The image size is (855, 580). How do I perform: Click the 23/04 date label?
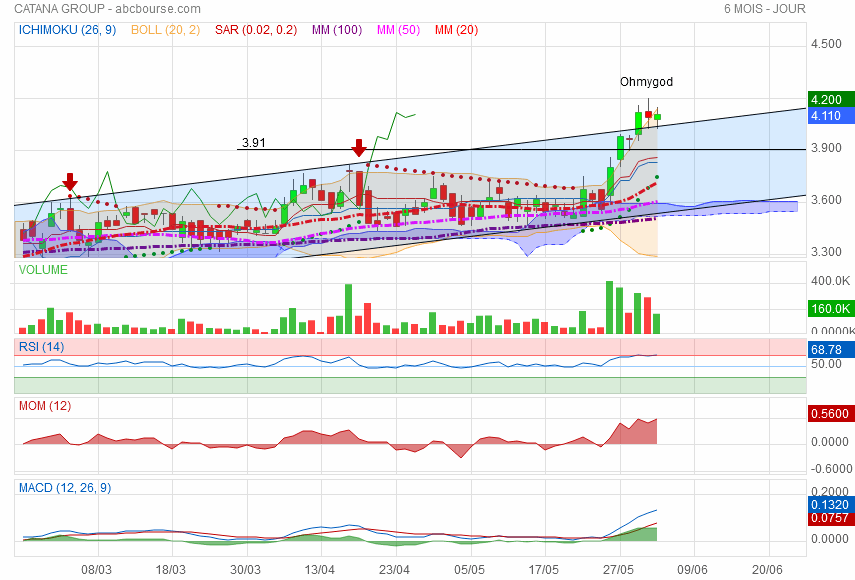coord(394,570)
